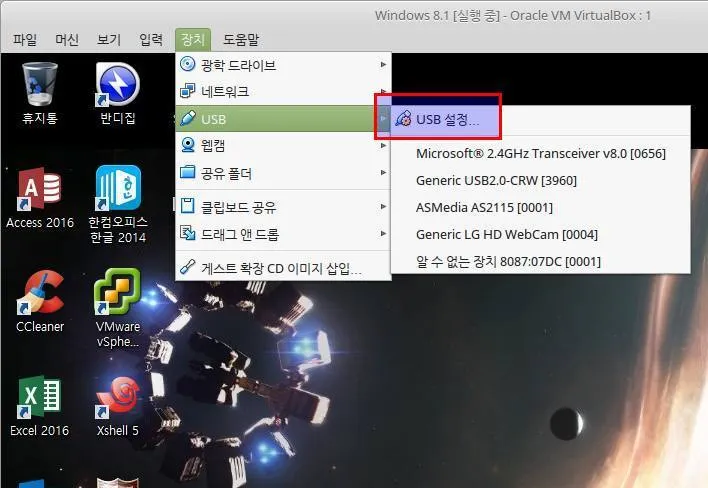708x488 pixels.
Task: Open the 도움말 menu
Action: [x=241, y=40]
